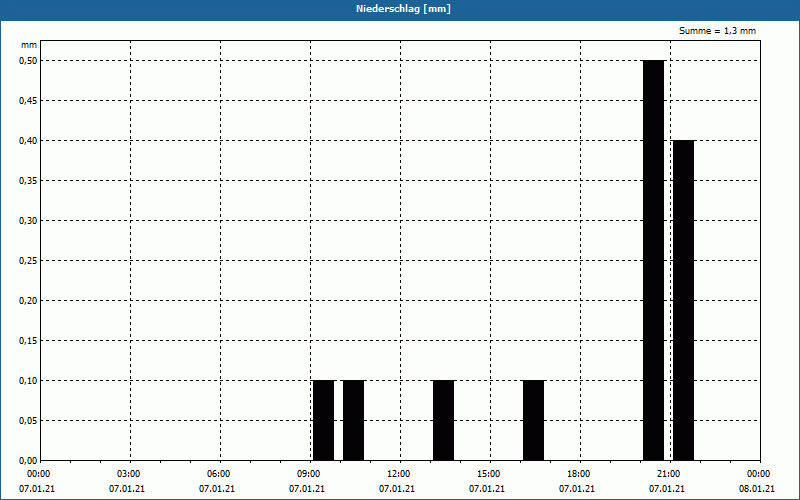Select the 0,10 bar after 12:00
Viewport: 800px width, 500px height.
point(443,420)
